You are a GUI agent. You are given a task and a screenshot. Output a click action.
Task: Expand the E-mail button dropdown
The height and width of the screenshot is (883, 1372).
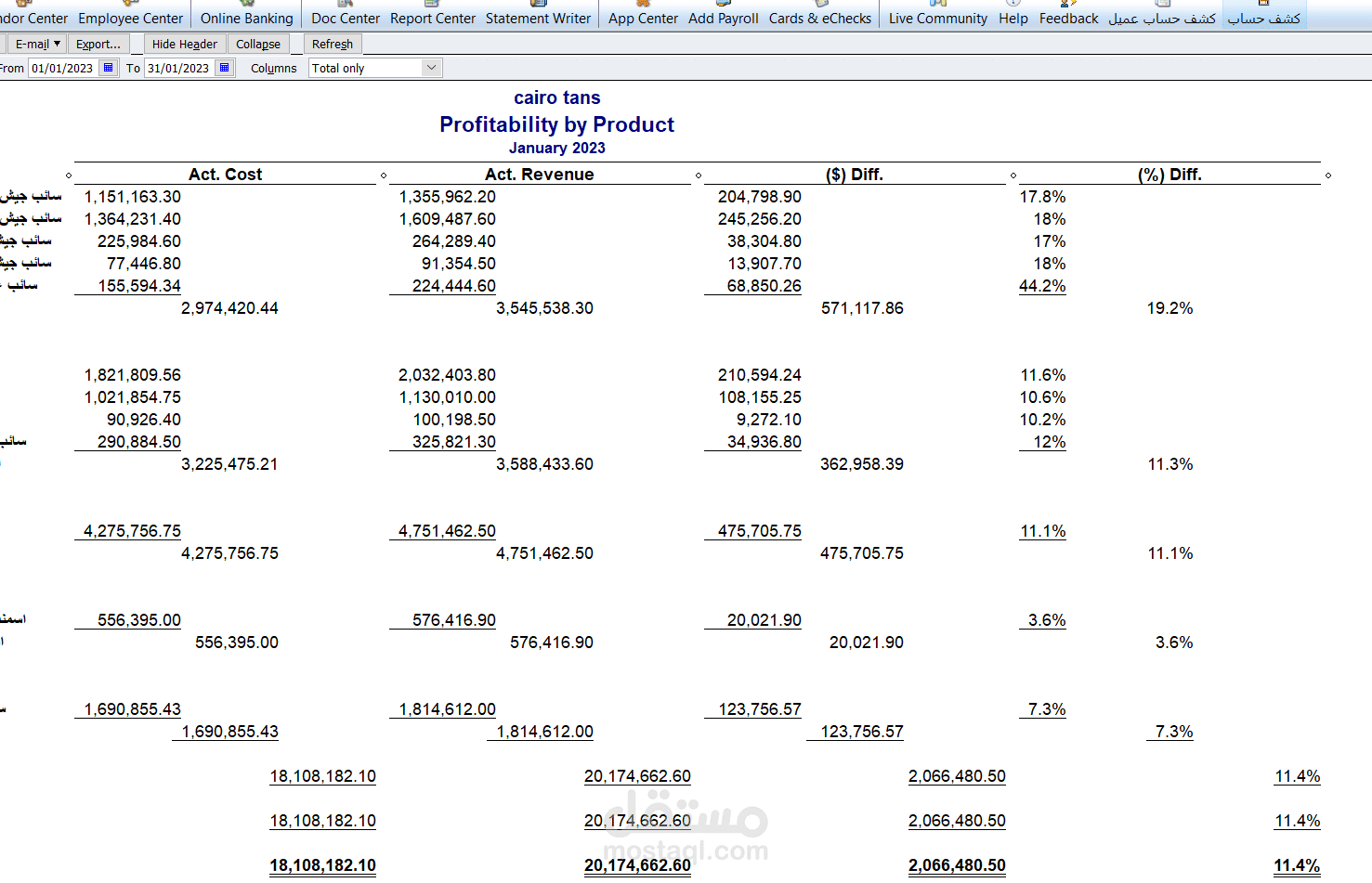pyautogui.click(x=57, y=44)
